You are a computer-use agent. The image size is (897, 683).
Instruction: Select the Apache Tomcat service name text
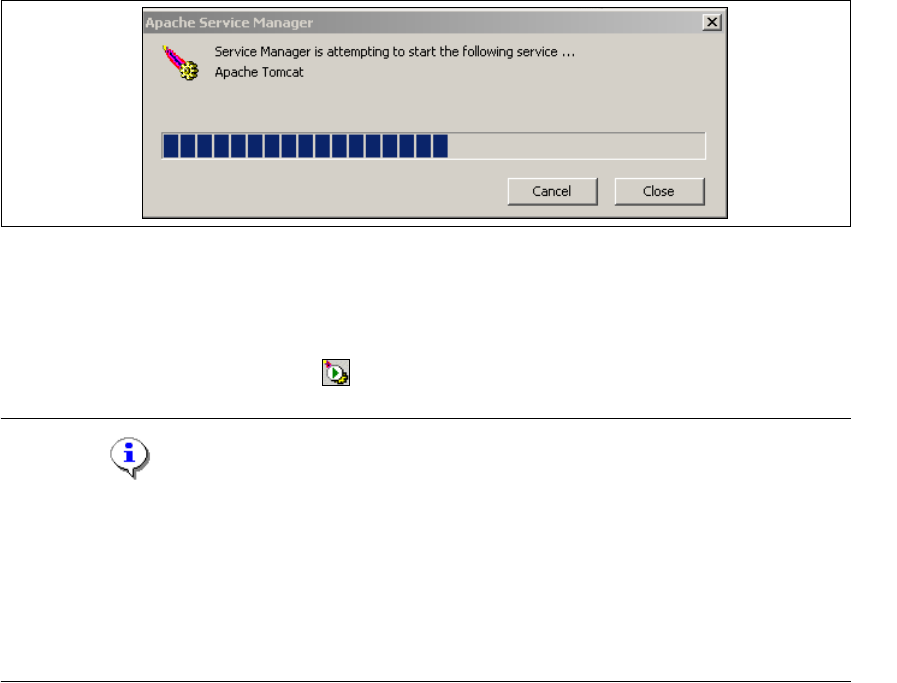coord(259,72)
